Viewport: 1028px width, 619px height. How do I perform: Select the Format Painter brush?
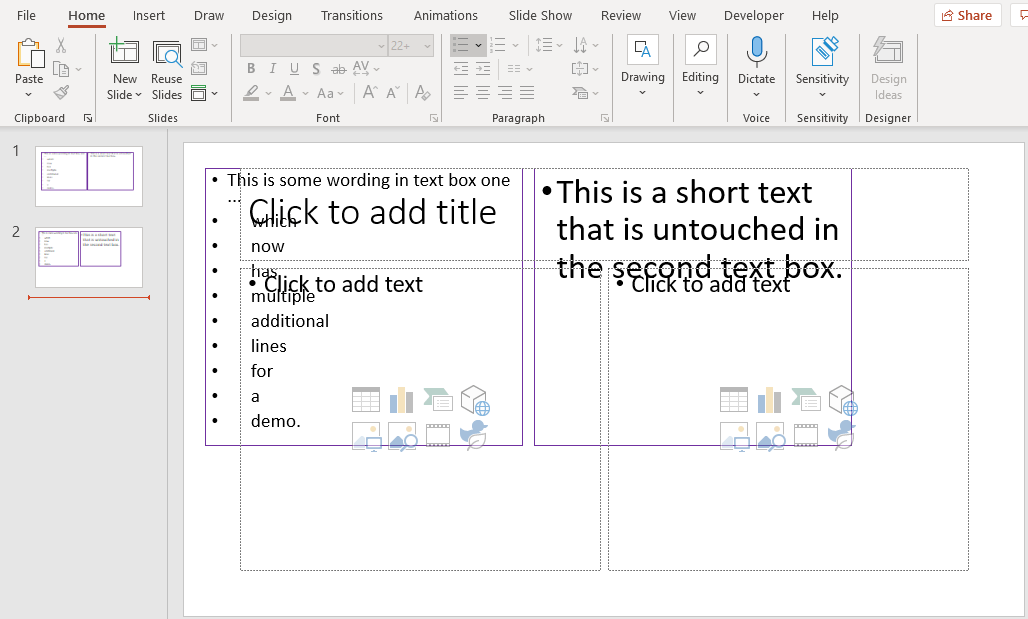tap(61, 92)
